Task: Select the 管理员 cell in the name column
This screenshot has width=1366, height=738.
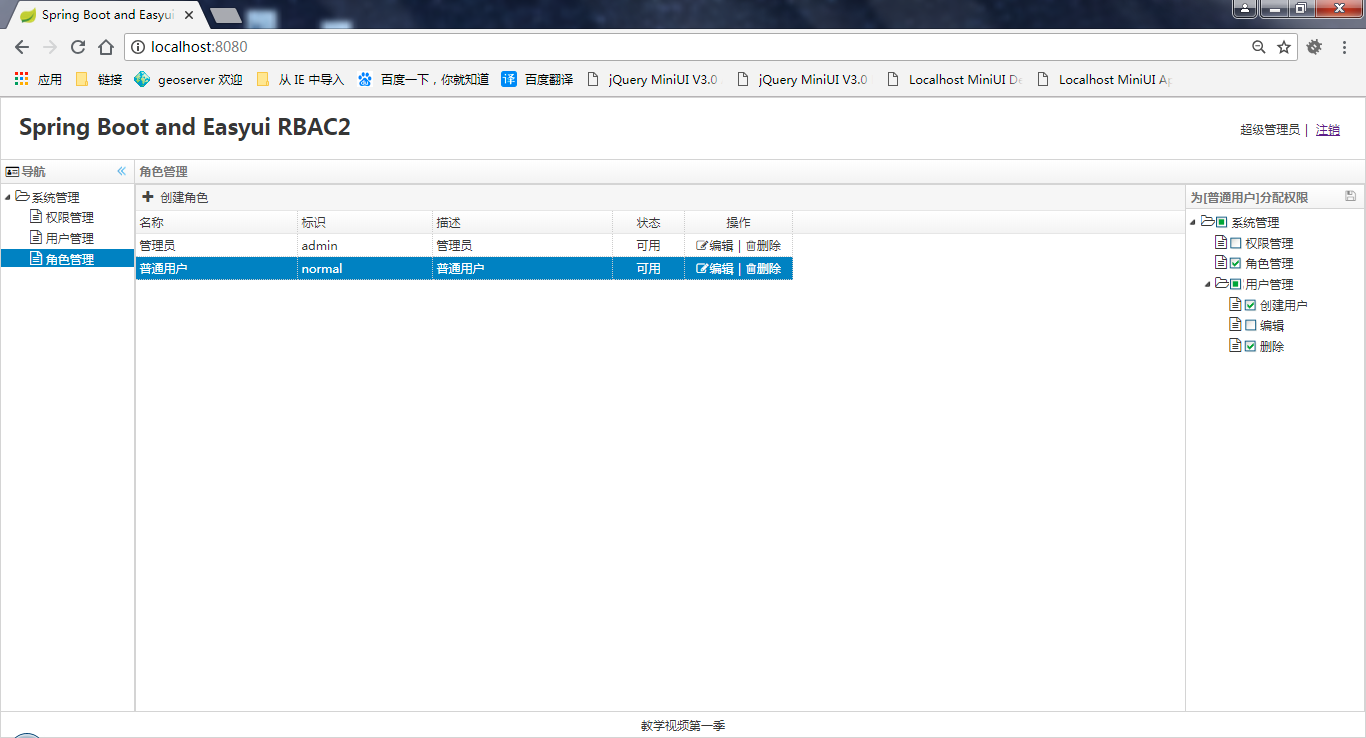Action: click(217, 245)
